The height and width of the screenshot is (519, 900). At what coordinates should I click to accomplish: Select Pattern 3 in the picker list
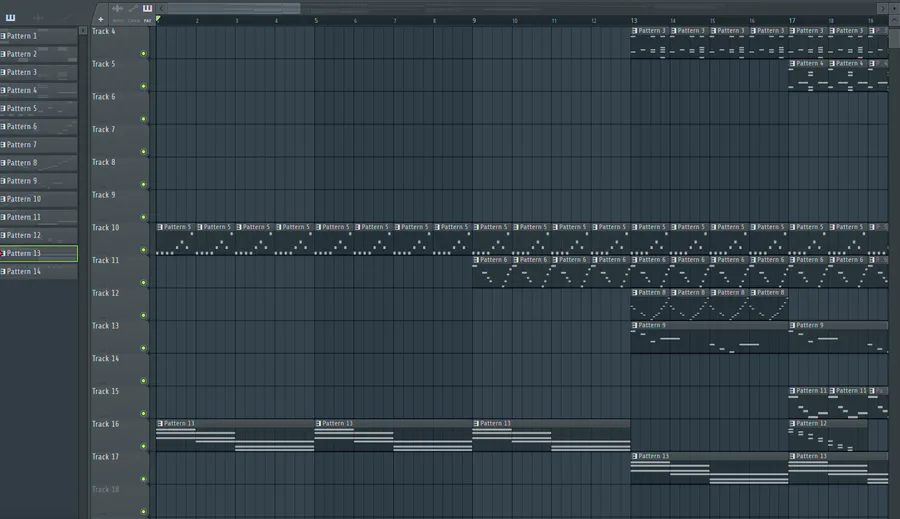pos(38,72)
